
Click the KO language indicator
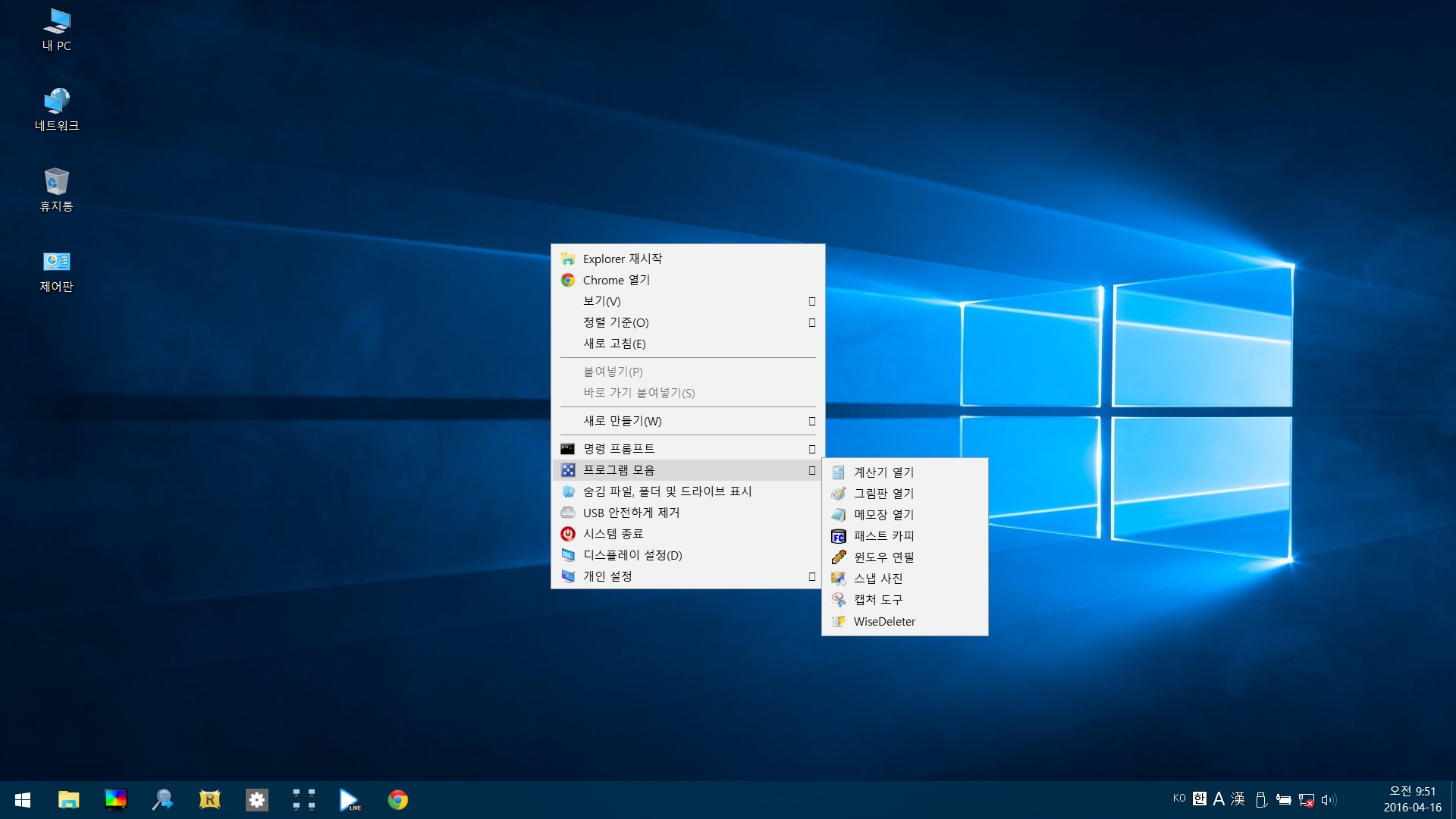(1179, 799)
